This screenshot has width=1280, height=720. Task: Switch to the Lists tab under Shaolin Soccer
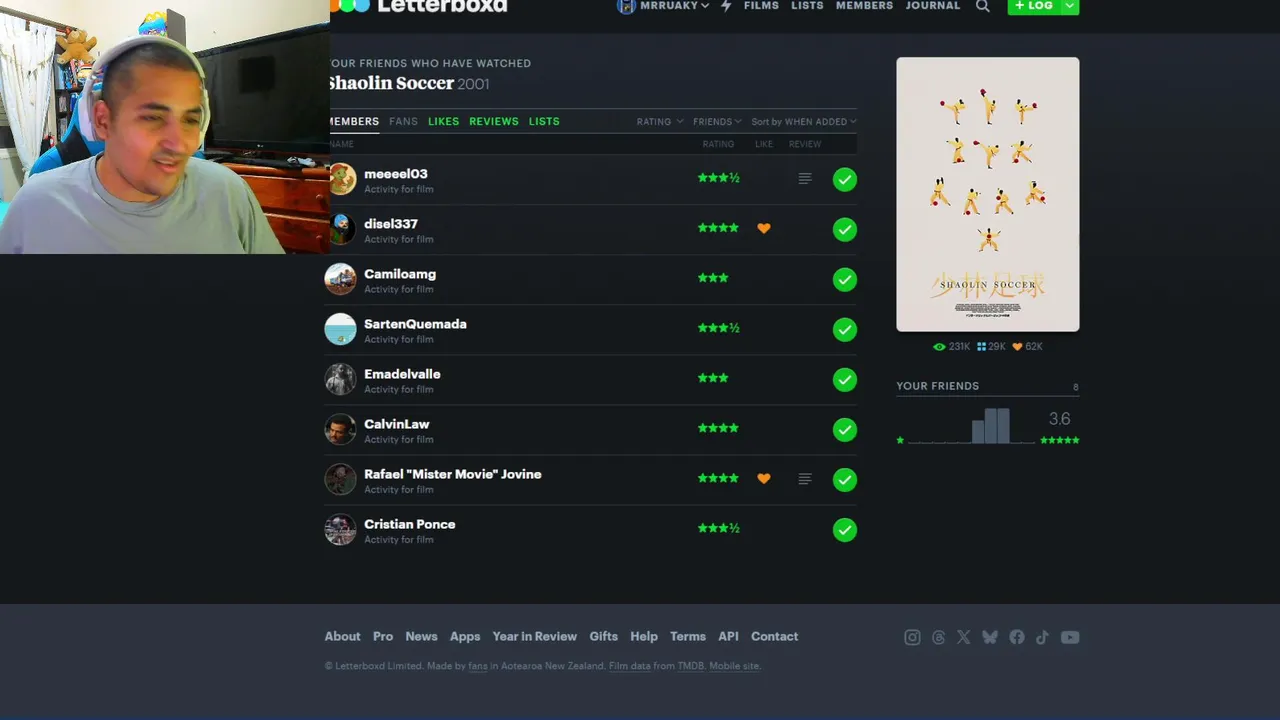coord(544,122)
